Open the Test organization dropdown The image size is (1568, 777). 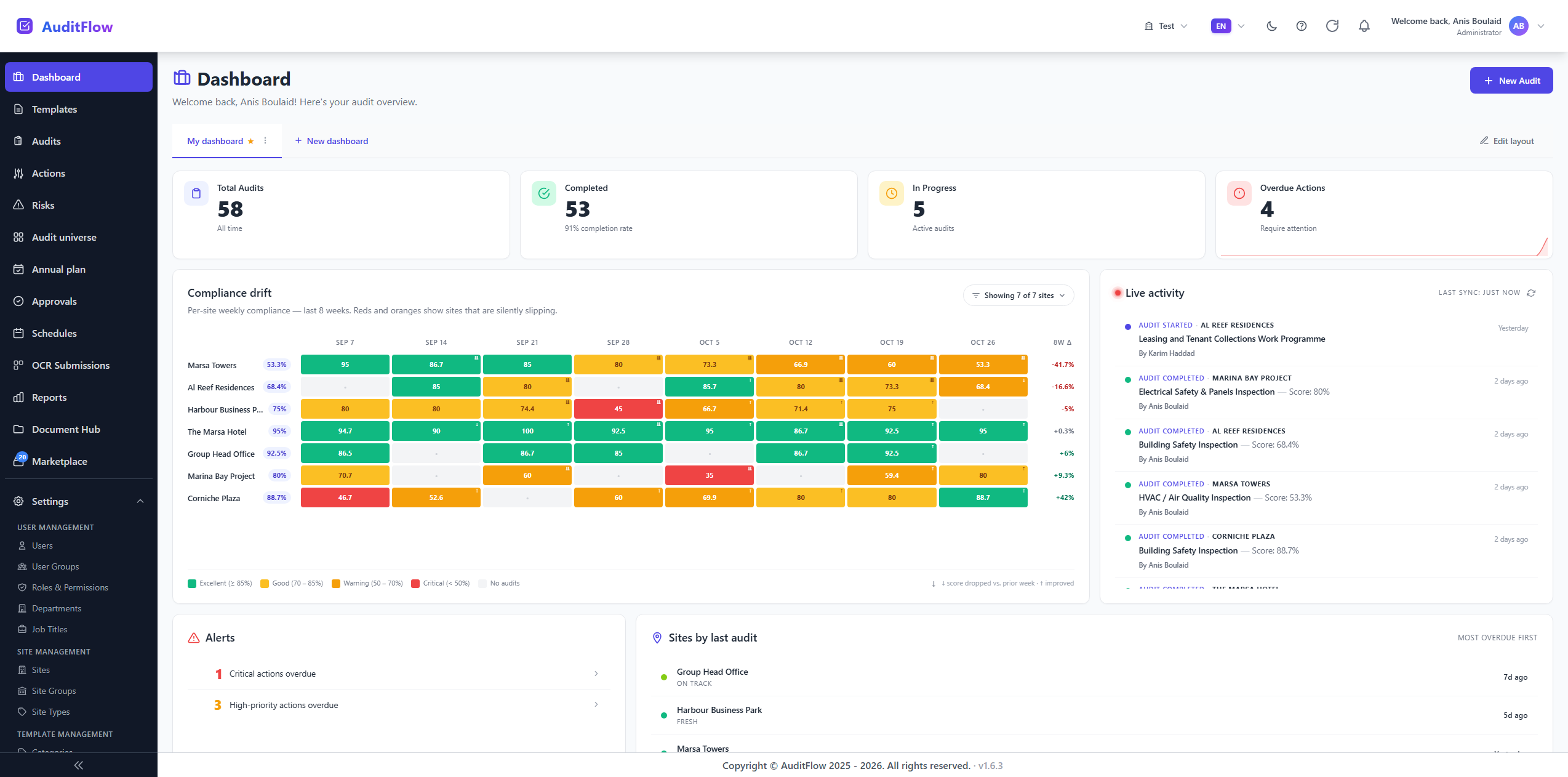coord(1166,26)
